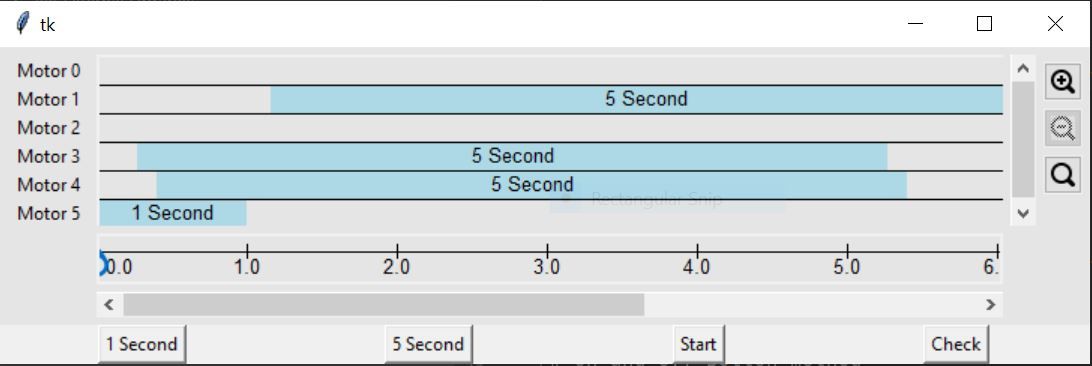Select the 5 Second block on Motor 4
This screenshot has height=366, width=1092.
[531, 185]
